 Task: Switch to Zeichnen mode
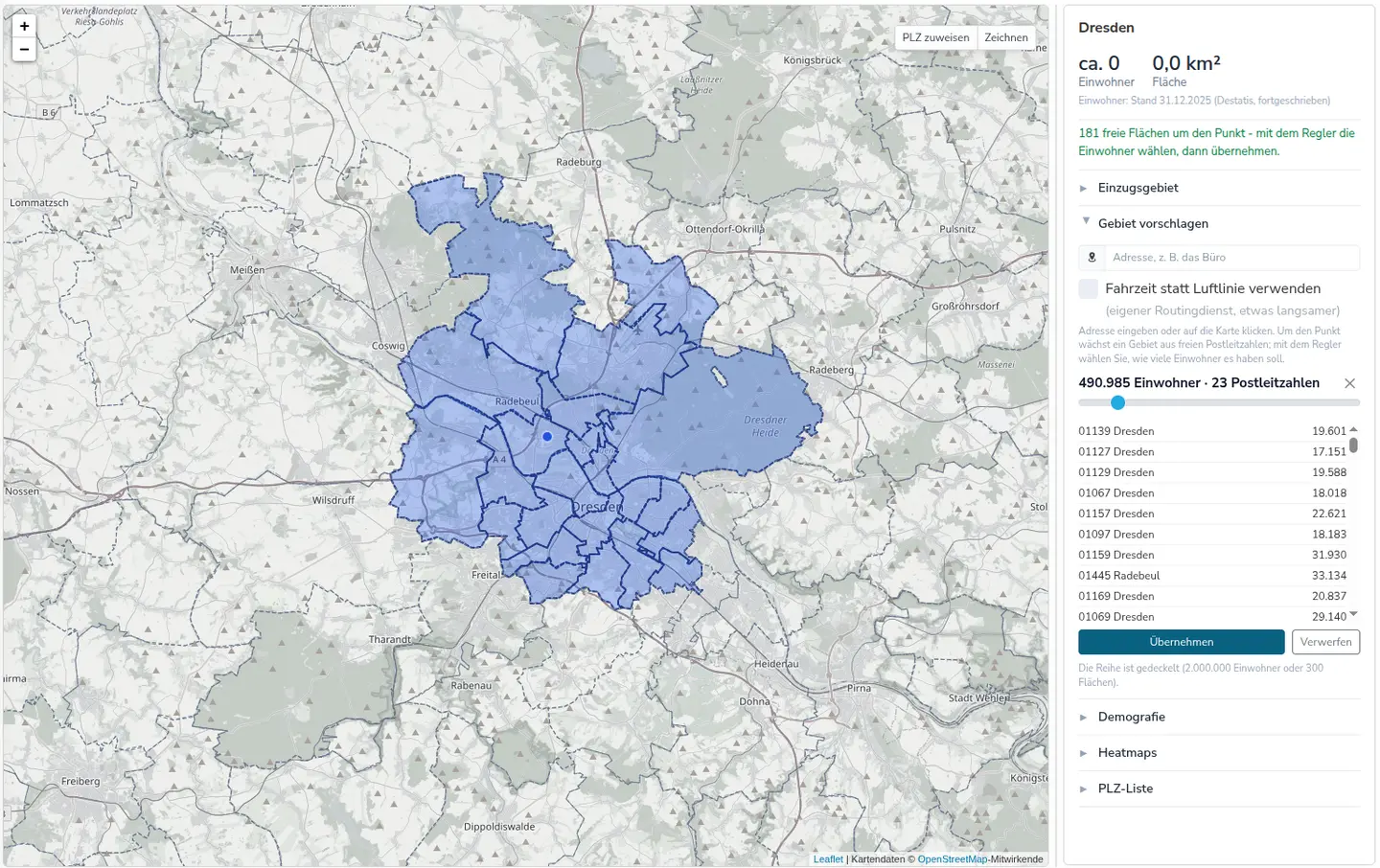coord(1006,37)
